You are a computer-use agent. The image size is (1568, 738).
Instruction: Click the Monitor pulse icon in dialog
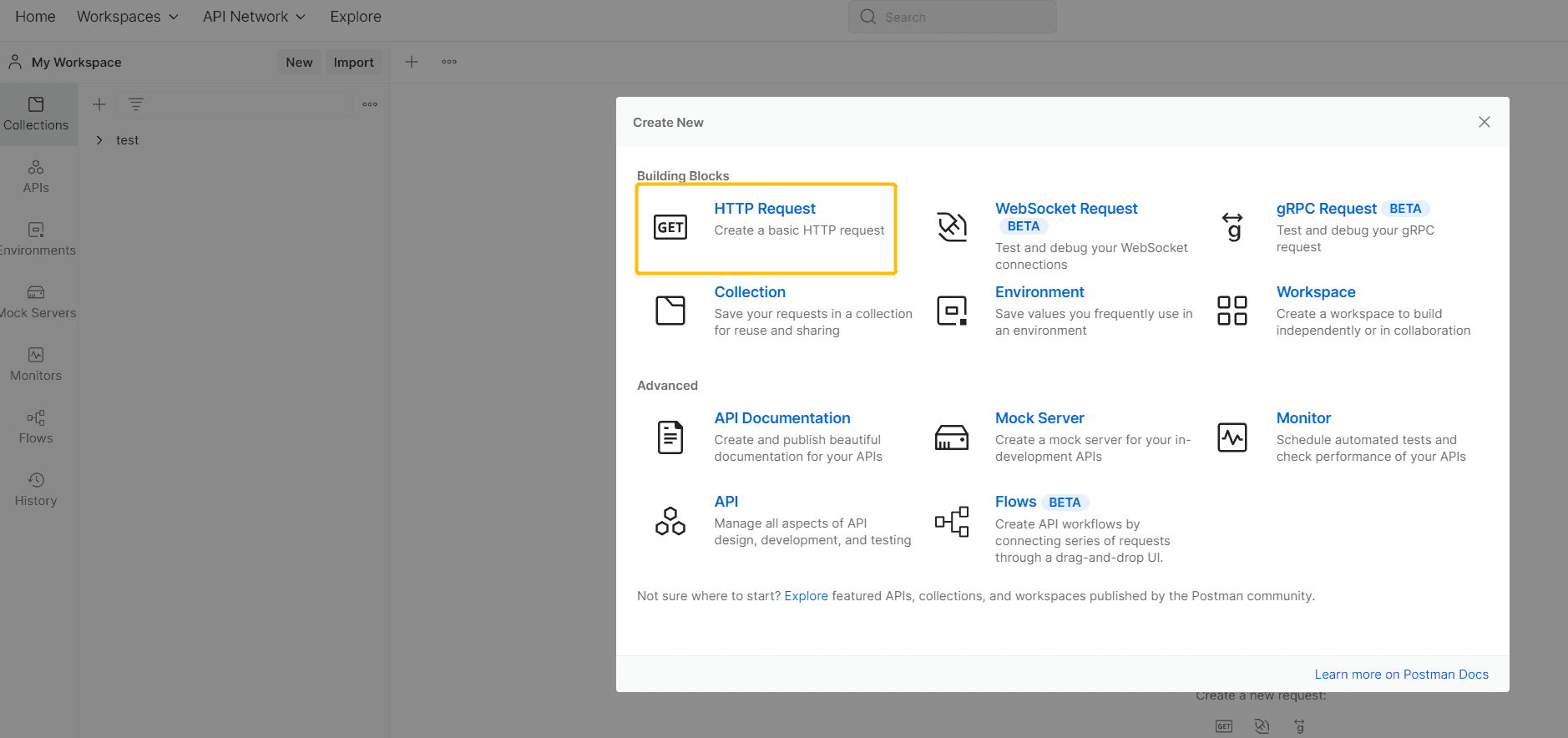click(x=1232, y=437)
